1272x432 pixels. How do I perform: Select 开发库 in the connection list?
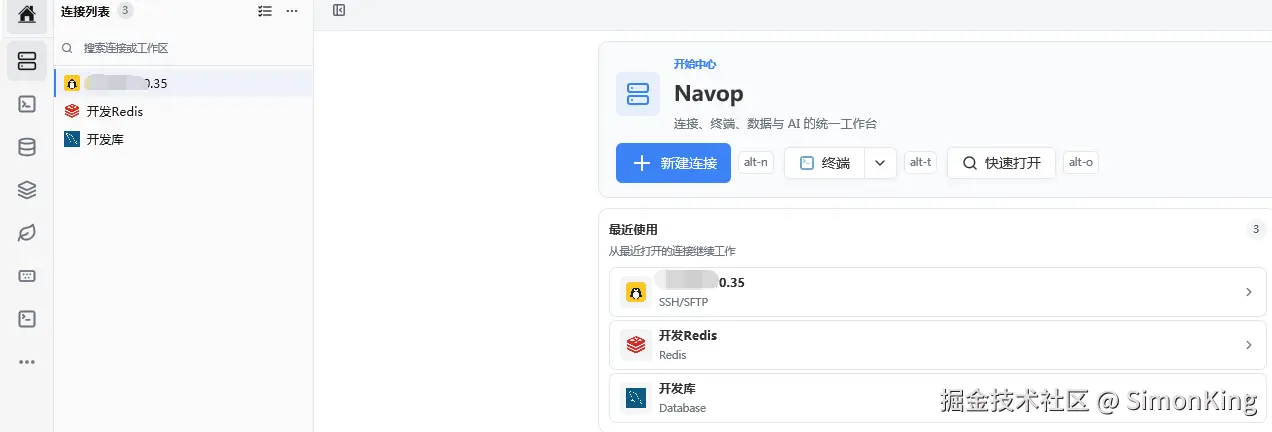184,139
